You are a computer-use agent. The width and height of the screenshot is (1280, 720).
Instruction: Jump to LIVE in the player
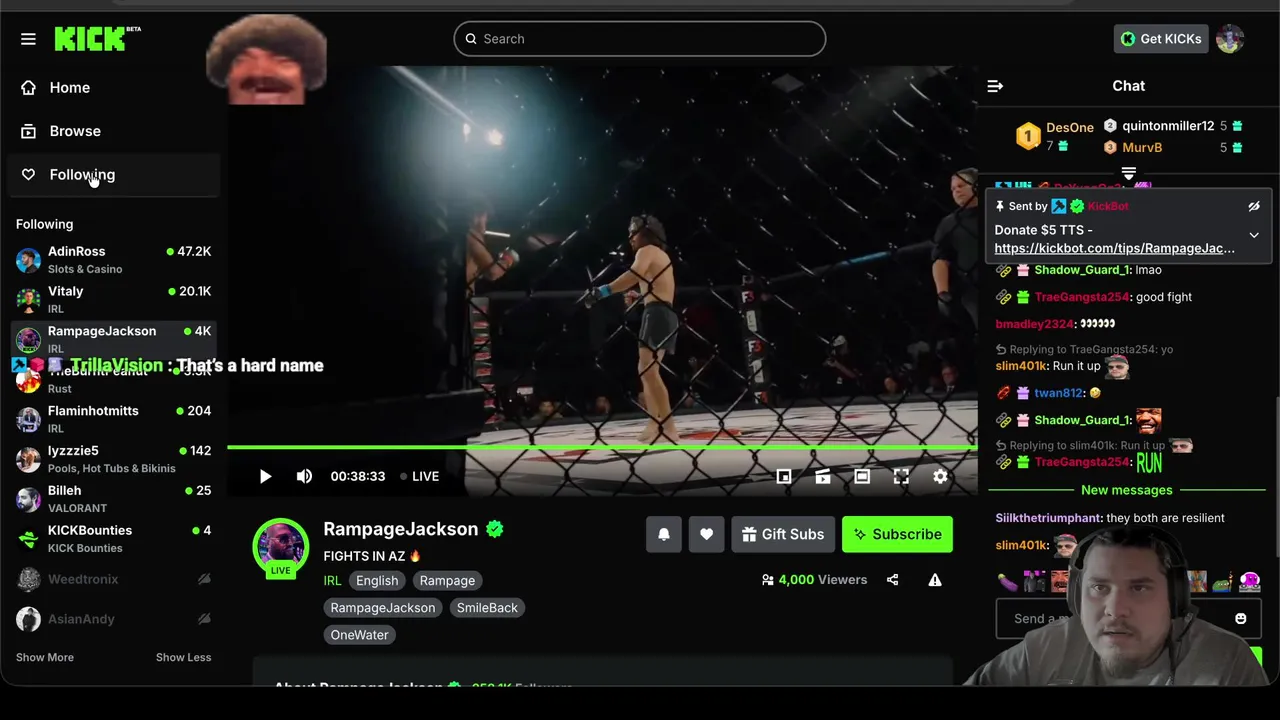[x=420, y=476]
